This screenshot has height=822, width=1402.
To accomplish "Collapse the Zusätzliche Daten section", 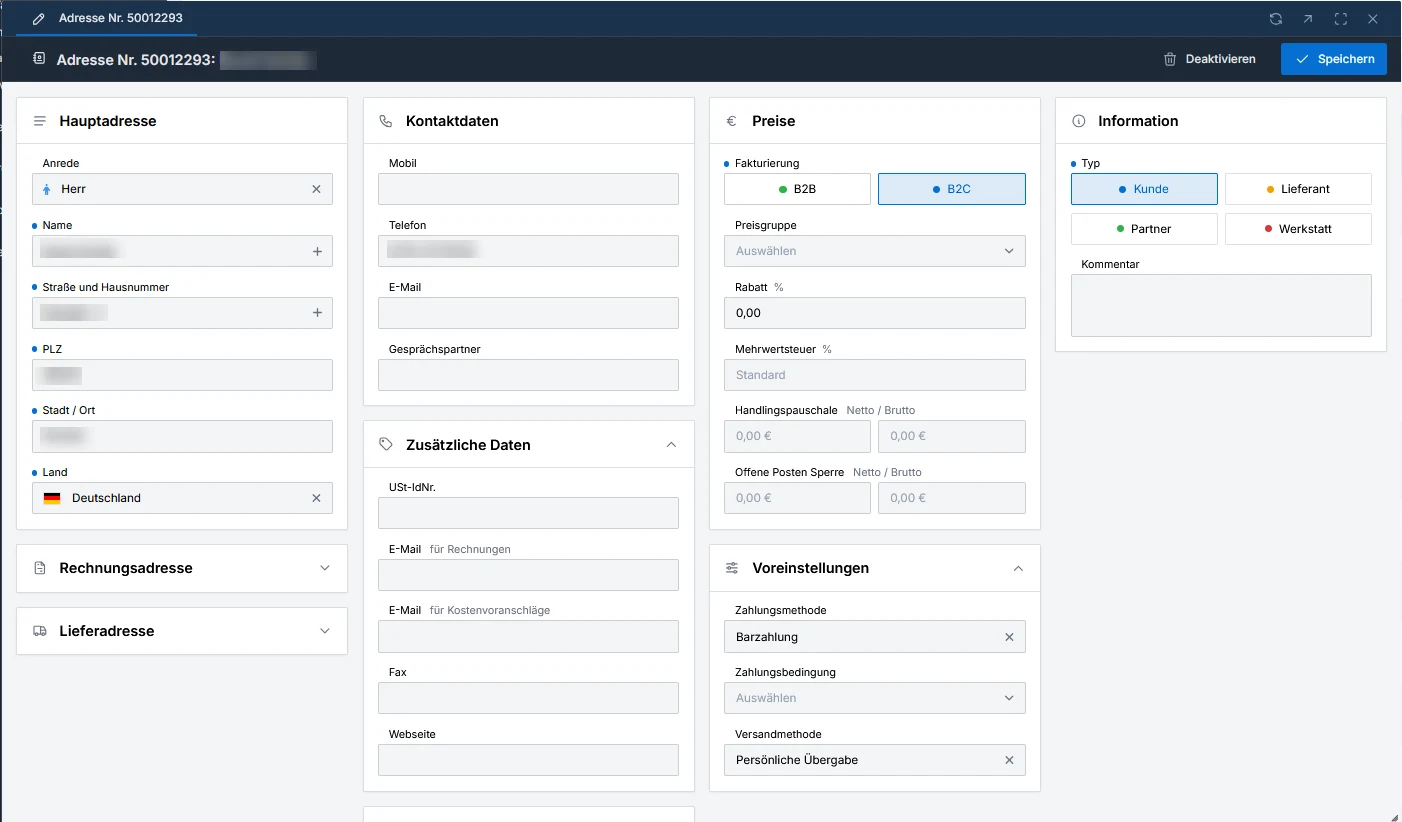I will point(671,445).
